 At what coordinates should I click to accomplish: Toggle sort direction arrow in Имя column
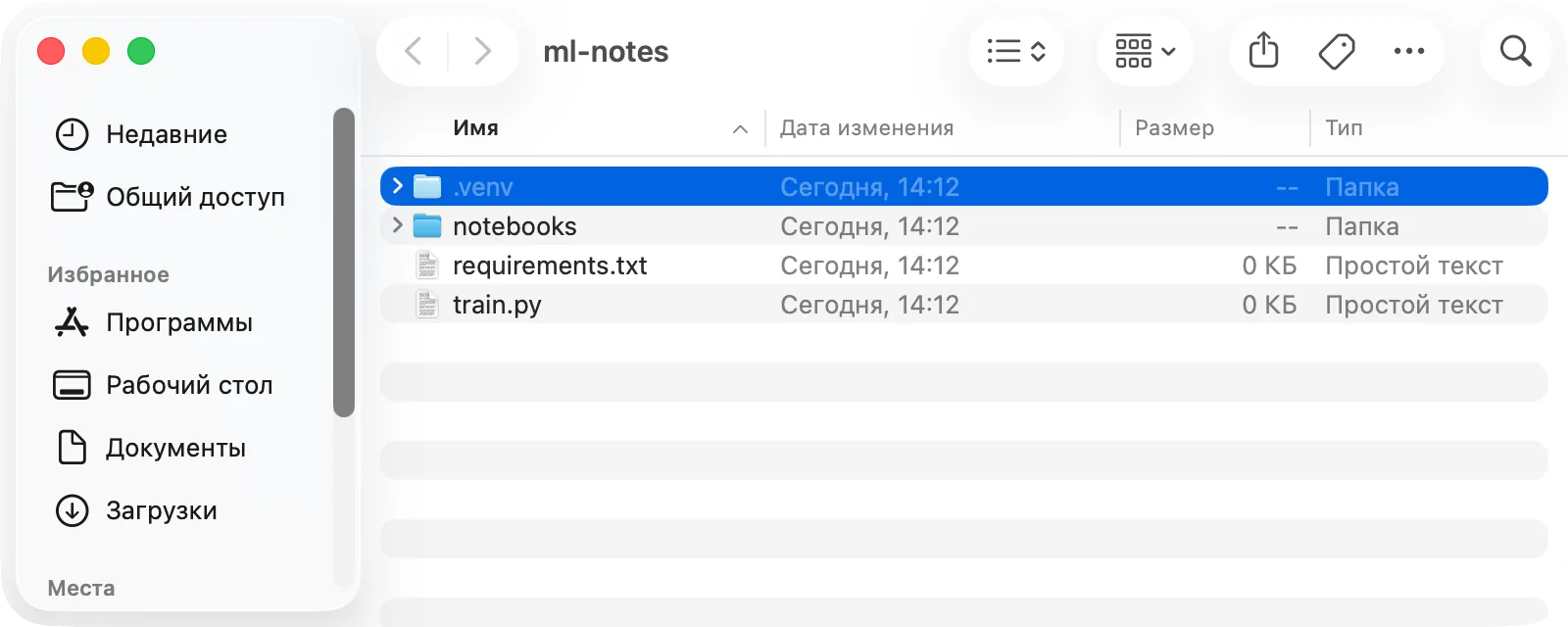(x=740, y=128)
